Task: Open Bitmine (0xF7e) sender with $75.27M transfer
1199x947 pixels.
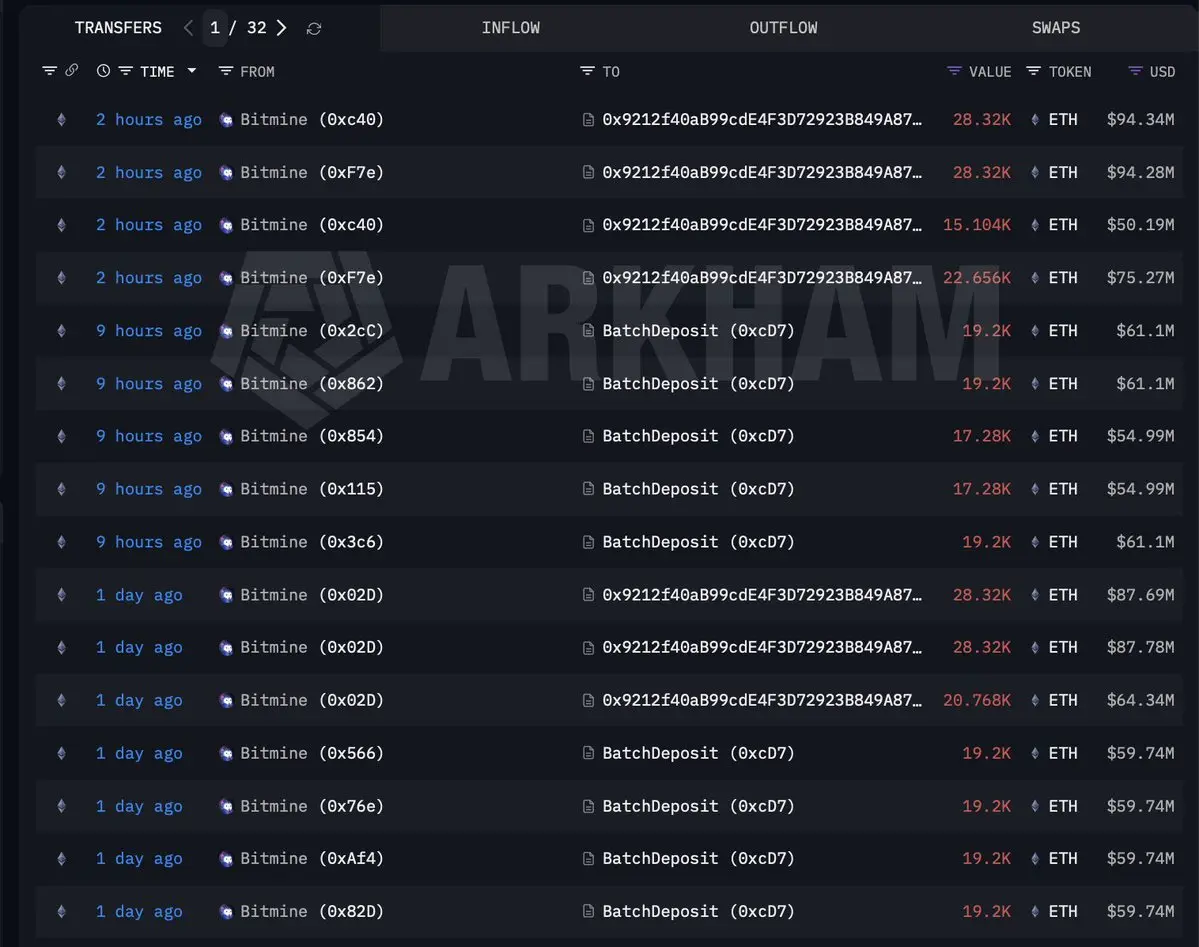Action: tap(312, 278)
